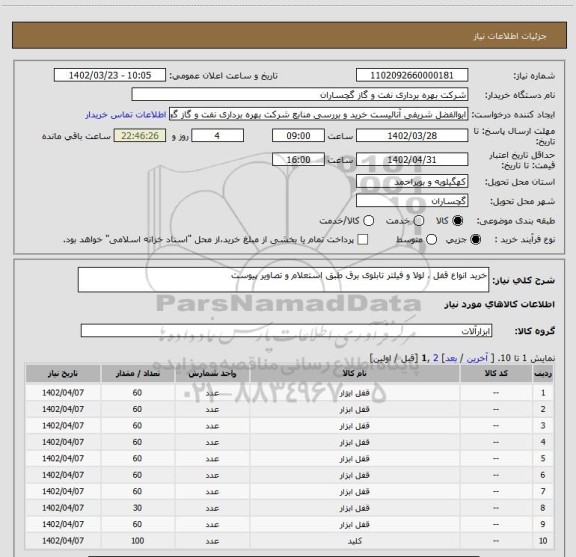Image resolution: width=576 pixels, height=557 pixels.
Task: Click the کلید item name in row 10
Action: pyautogui.click(x=354, y=541)
